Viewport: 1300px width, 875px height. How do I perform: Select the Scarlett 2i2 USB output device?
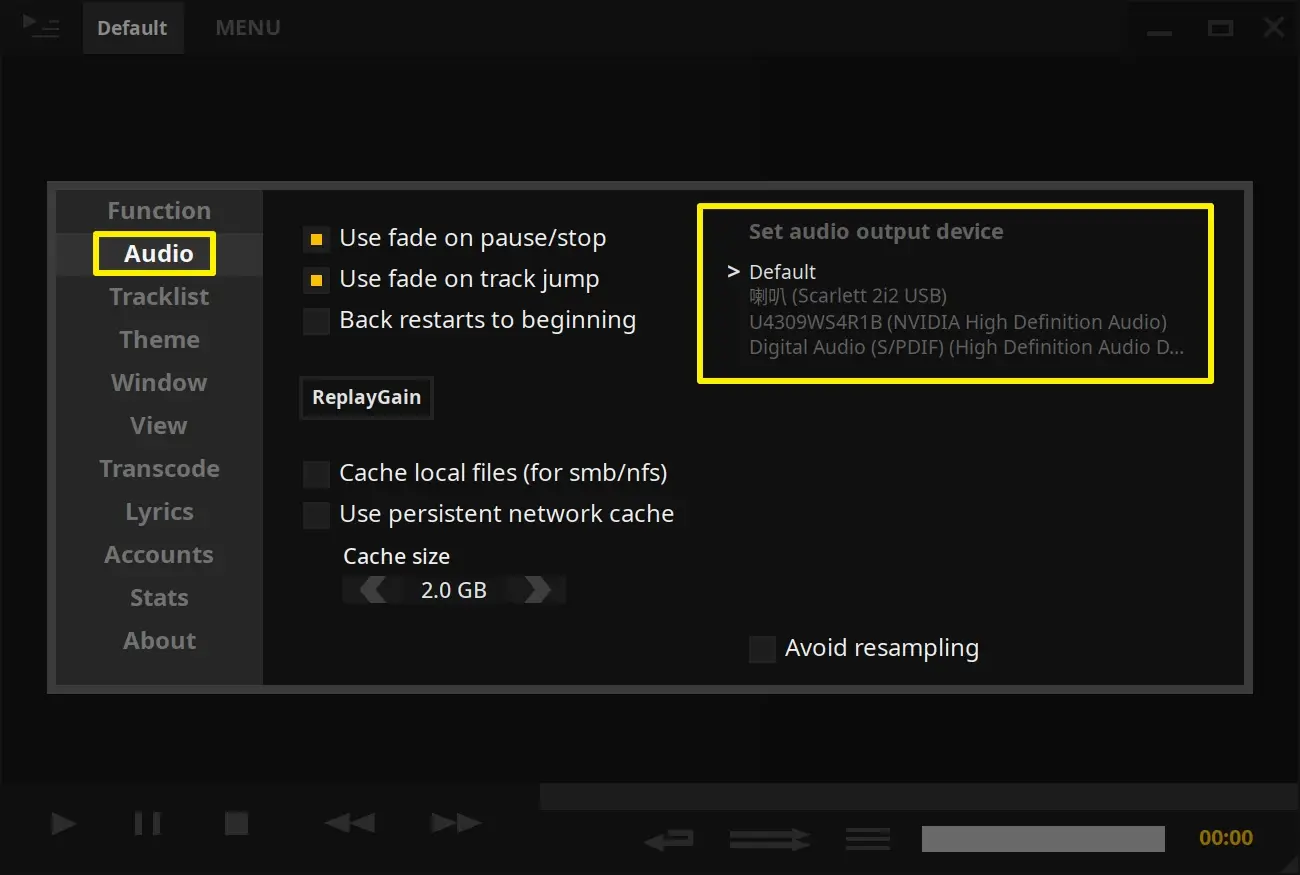[x=848, y=296]
